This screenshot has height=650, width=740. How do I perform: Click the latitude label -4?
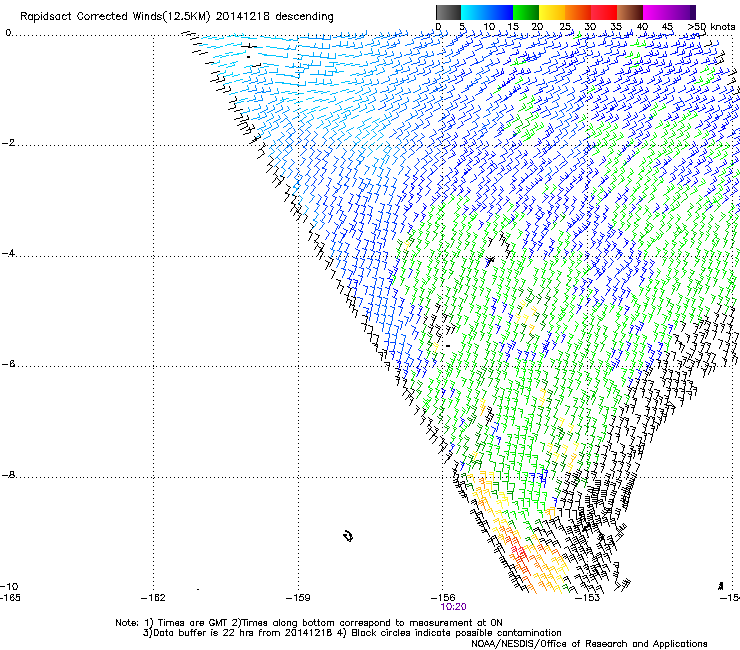[x=8, y=253]
